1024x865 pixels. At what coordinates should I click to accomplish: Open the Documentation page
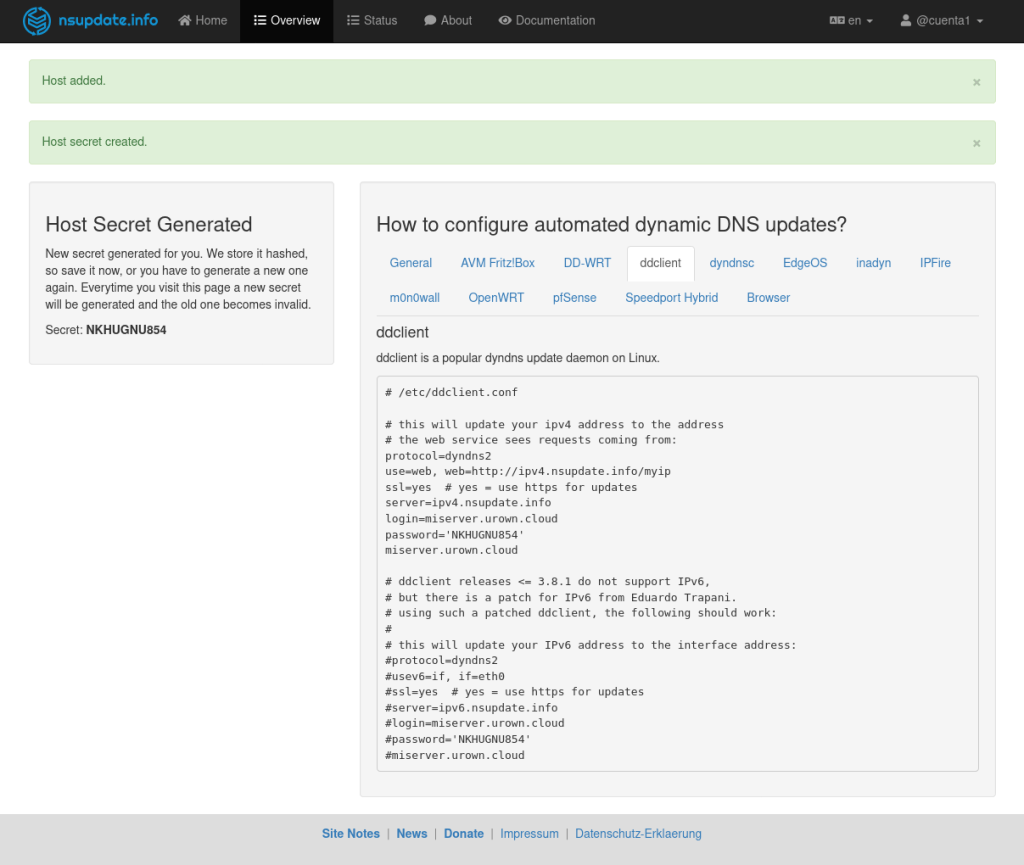(x=546, y=21)
